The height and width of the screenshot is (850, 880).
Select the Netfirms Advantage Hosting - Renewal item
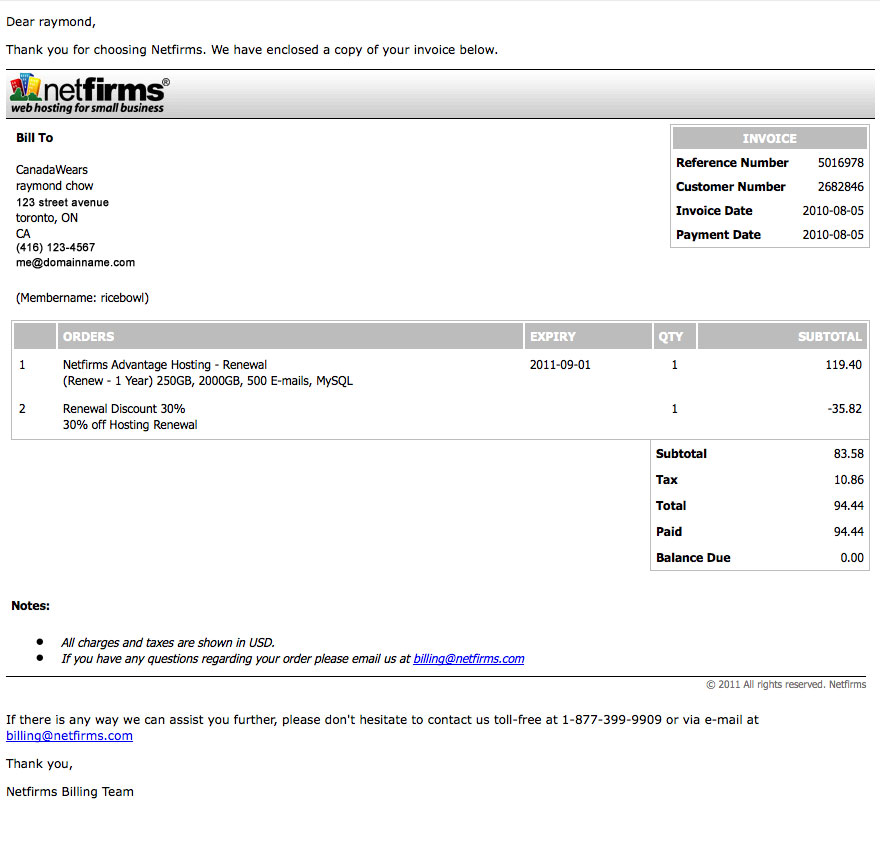click(165, 365)
